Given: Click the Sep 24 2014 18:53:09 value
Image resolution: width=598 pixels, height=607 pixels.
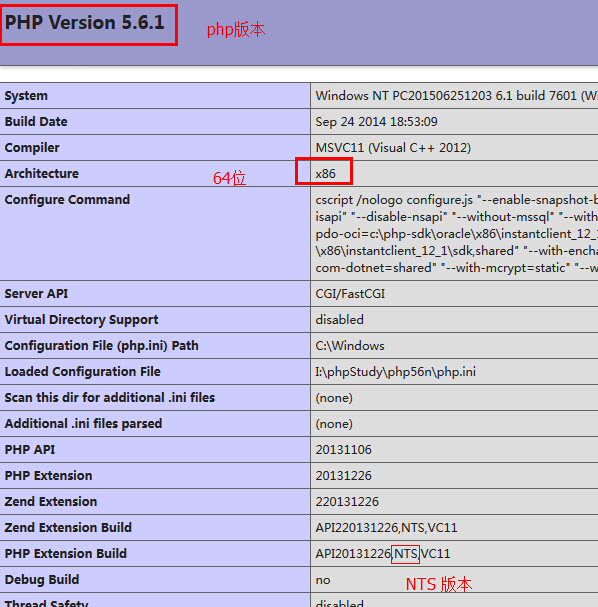Looking at the screenshot, I should pos(376,122).
